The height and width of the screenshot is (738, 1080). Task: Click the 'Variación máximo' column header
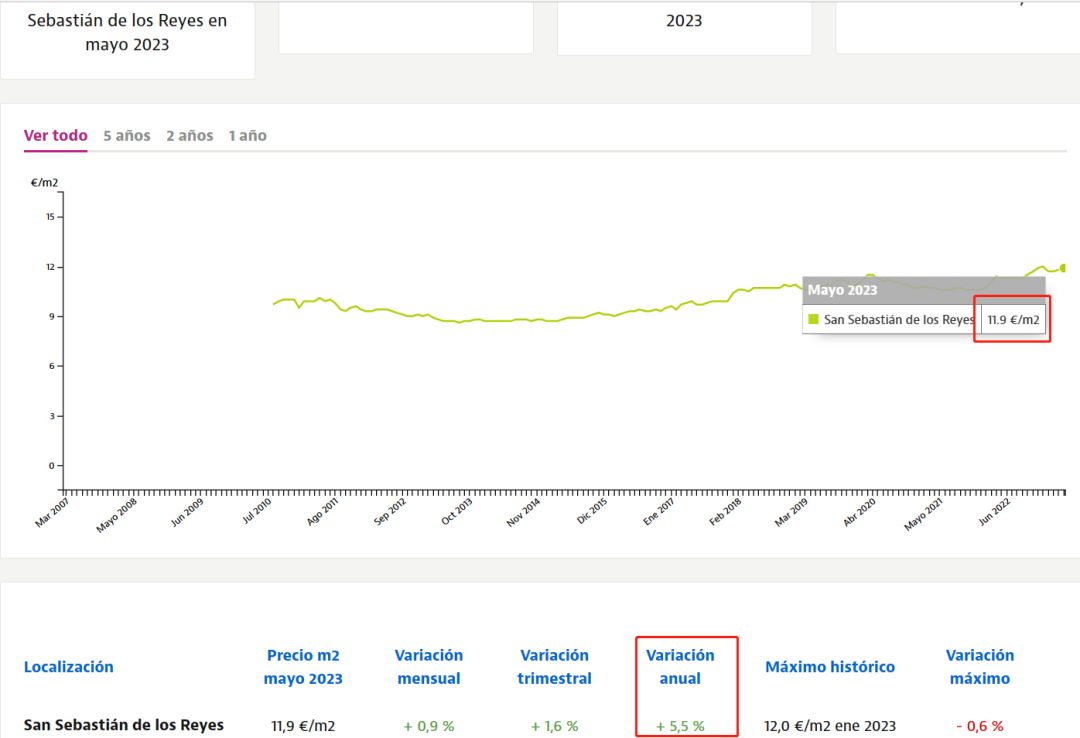(x=979, y=666)
